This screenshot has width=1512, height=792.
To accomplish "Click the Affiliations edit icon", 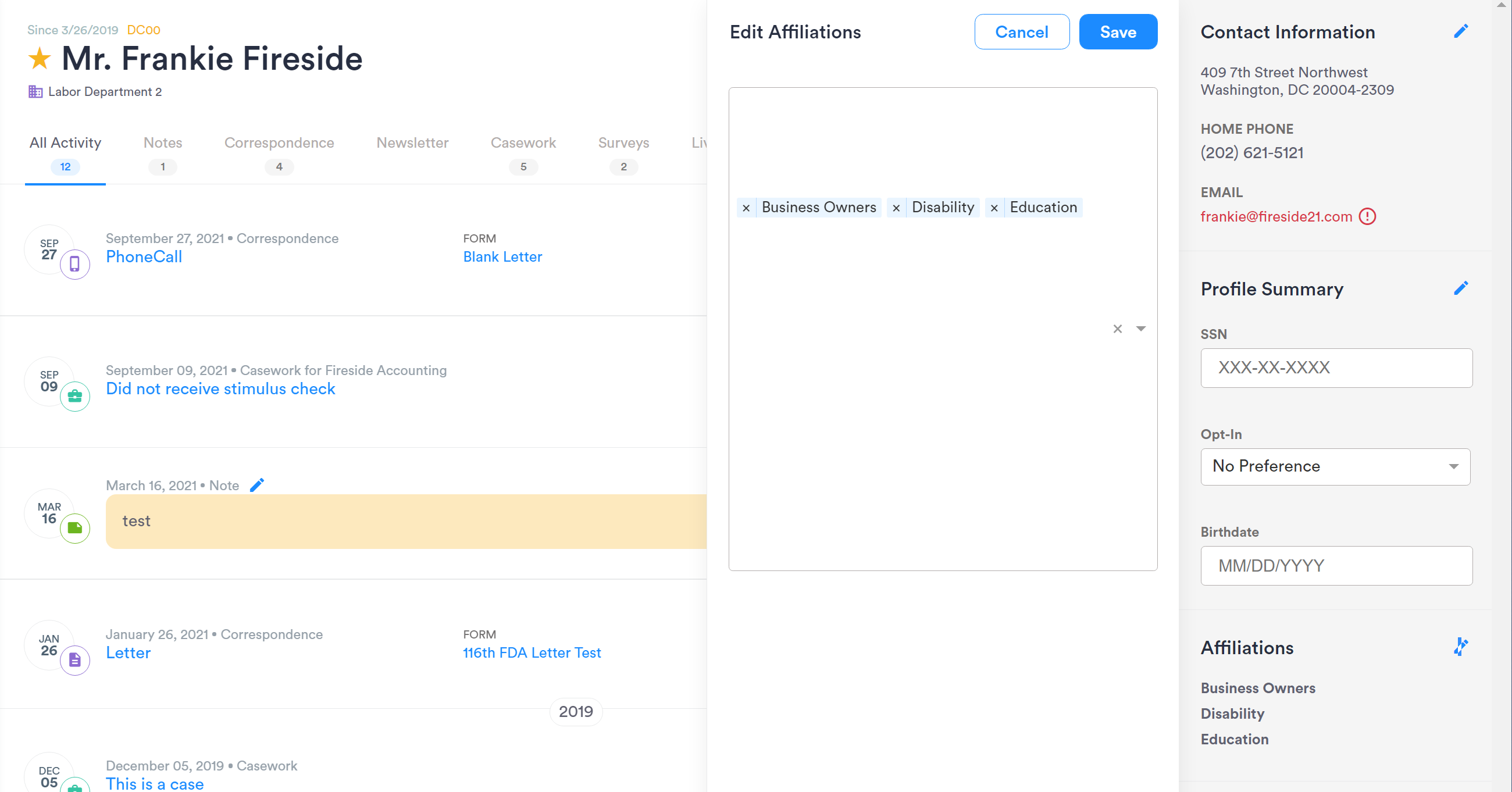I will click(1461, 647).
